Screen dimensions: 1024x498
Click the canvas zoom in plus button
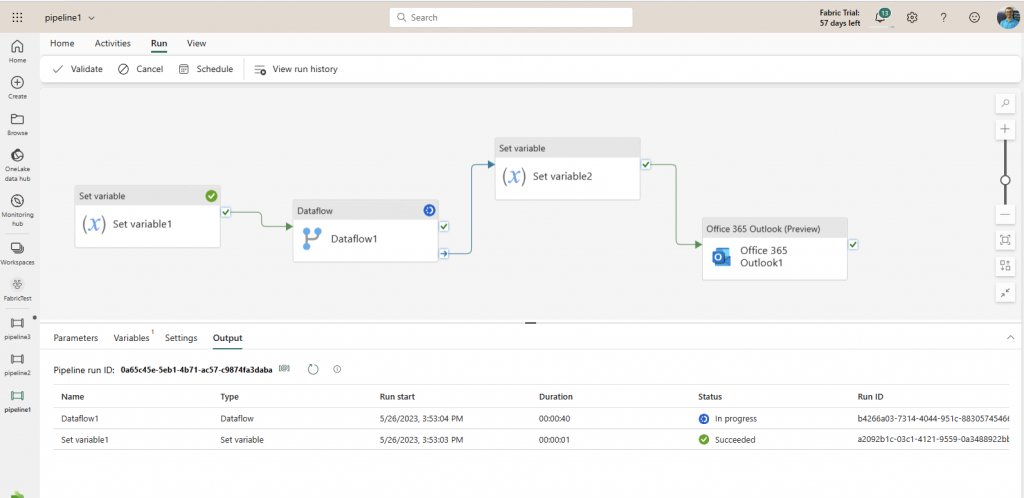1005,130
